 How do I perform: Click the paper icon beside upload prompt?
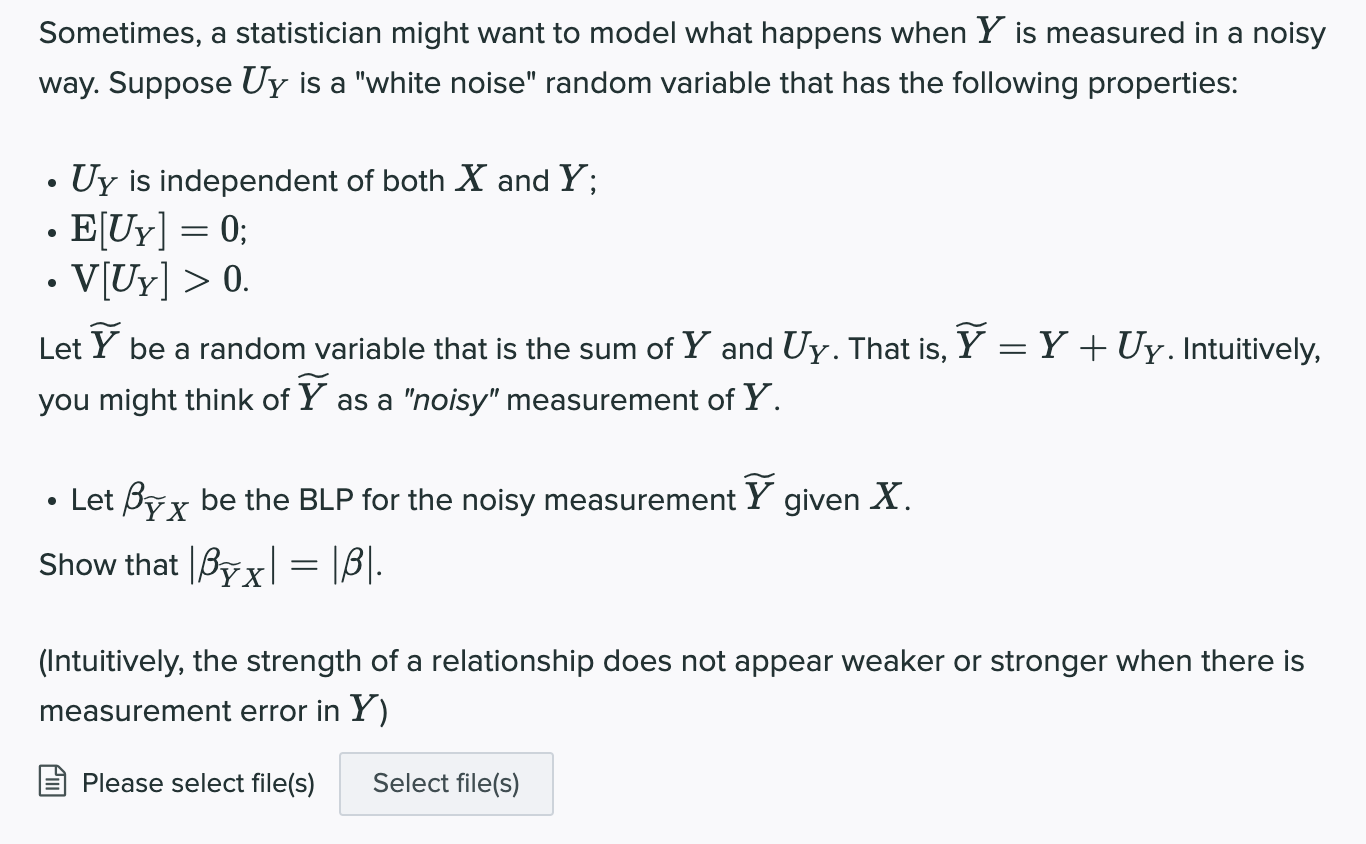[51, 783]
